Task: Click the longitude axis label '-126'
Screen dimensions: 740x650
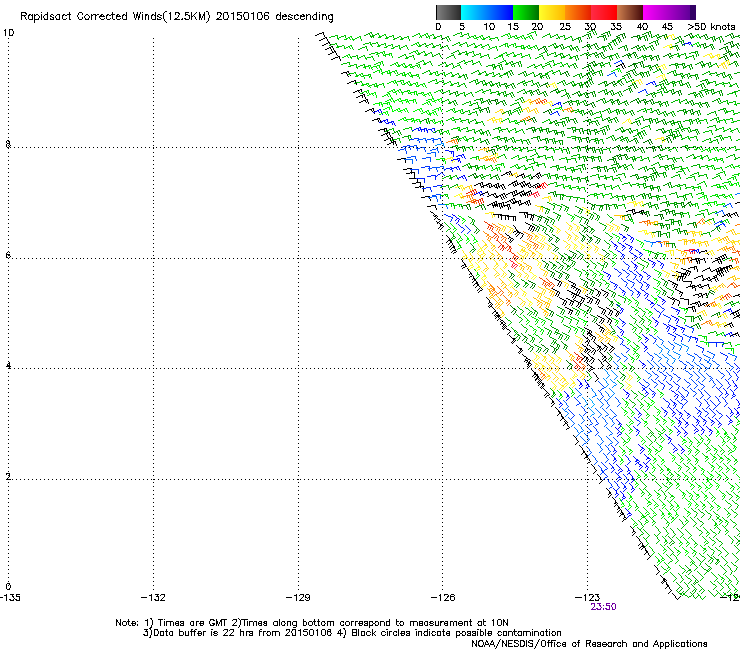Action: pos(443,598)
